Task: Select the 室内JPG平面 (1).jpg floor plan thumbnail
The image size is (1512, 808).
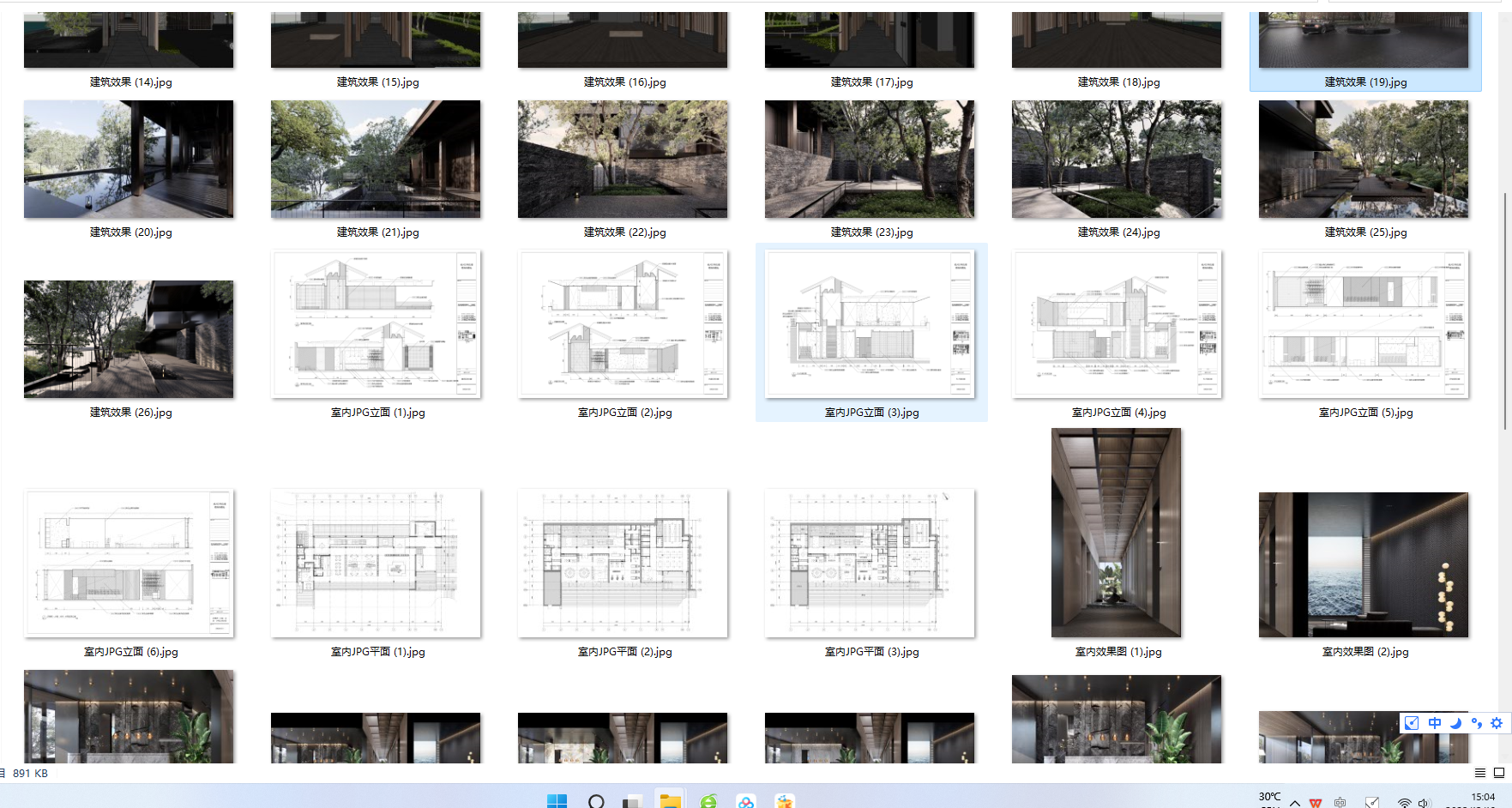Action: click(376, 564)
